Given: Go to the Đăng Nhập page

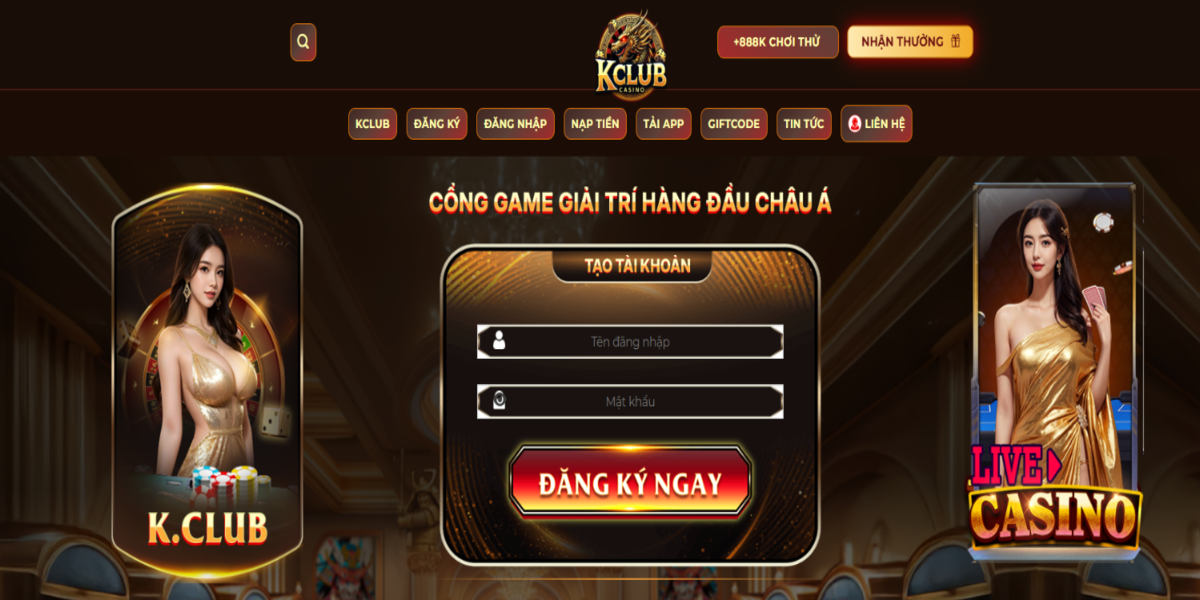Looking at the screenshot, I should tap(515, 124).
